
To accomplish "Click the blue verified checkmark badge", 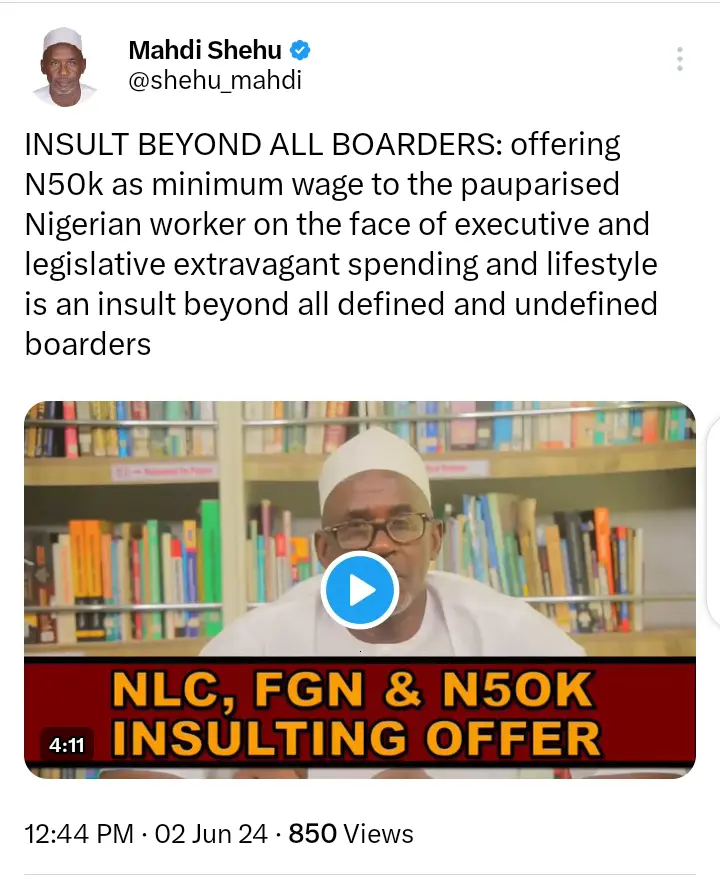I will click(x=300, y=50).
